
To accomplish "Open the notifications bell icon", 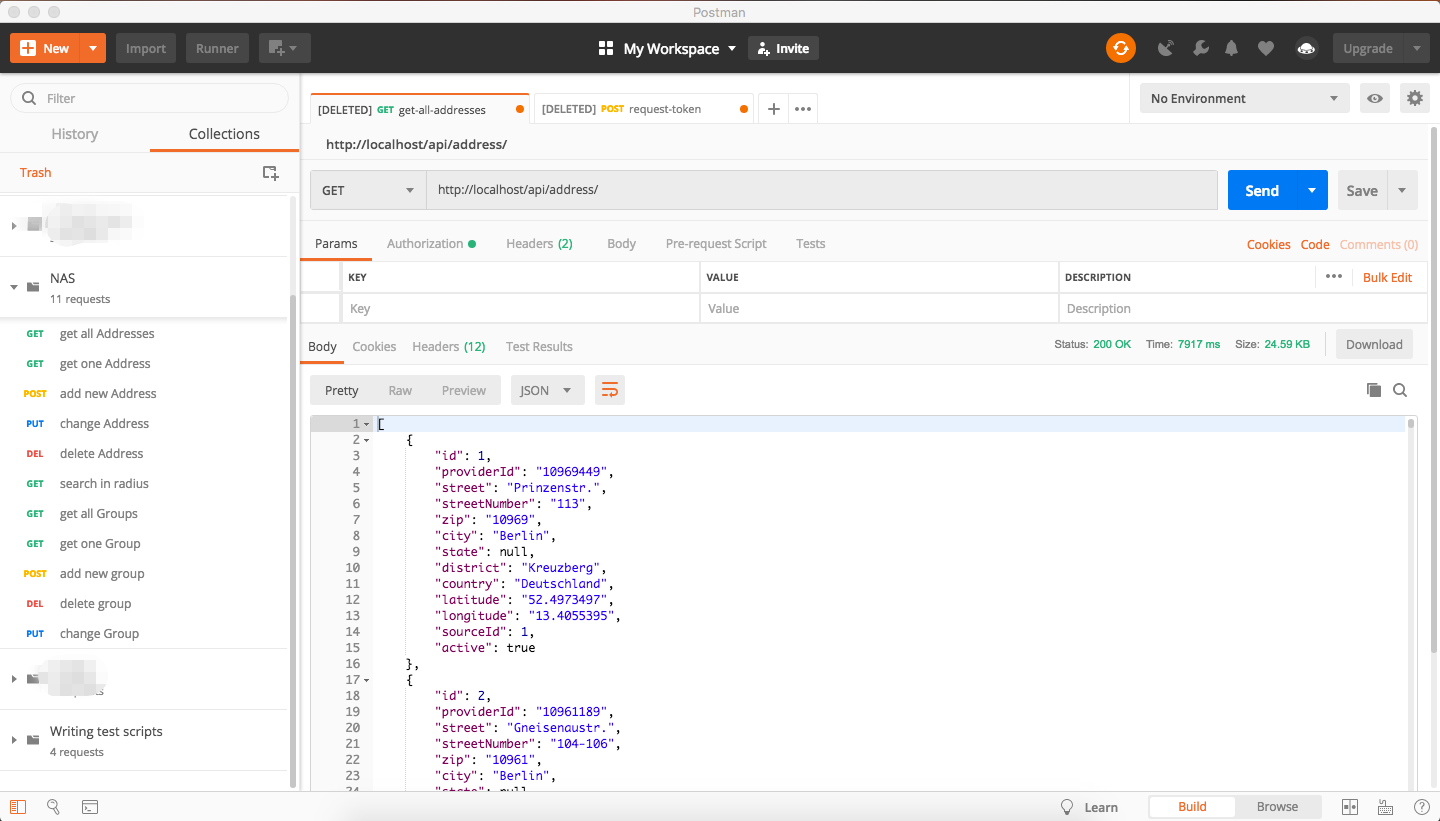I will click(x=1232, y=48).
